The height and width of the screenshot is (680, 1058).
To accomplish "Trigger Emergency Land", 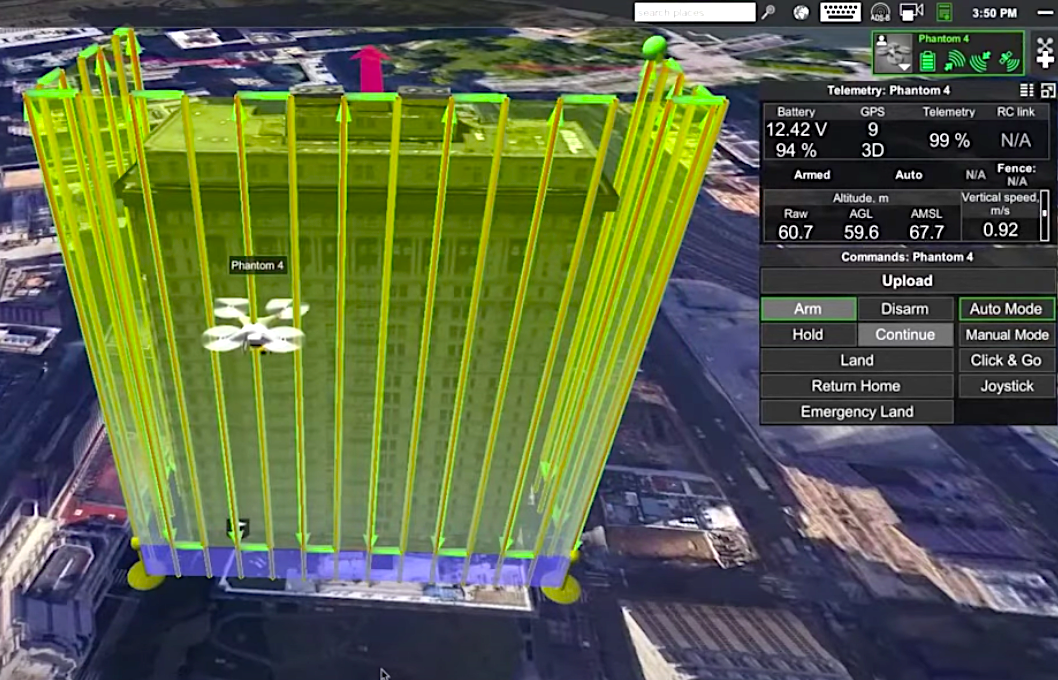I will pos(856,411).
